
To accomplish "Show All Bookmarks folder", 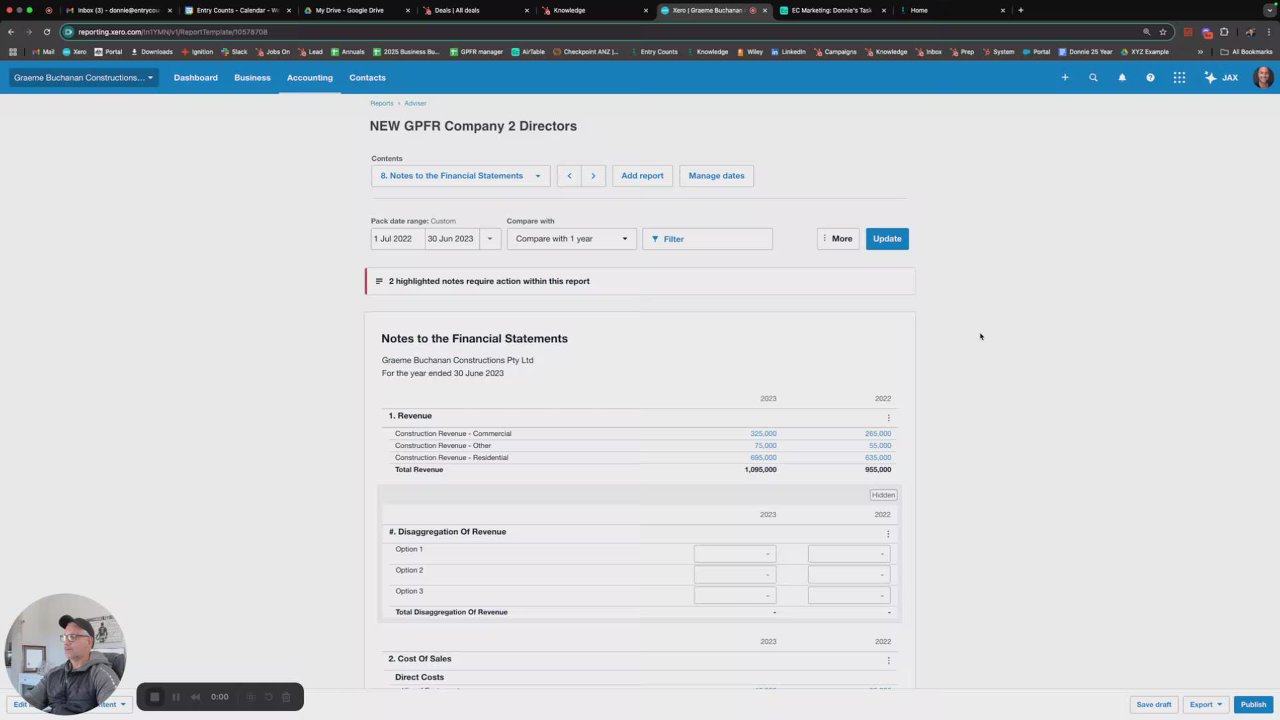I will point(1246,52).
